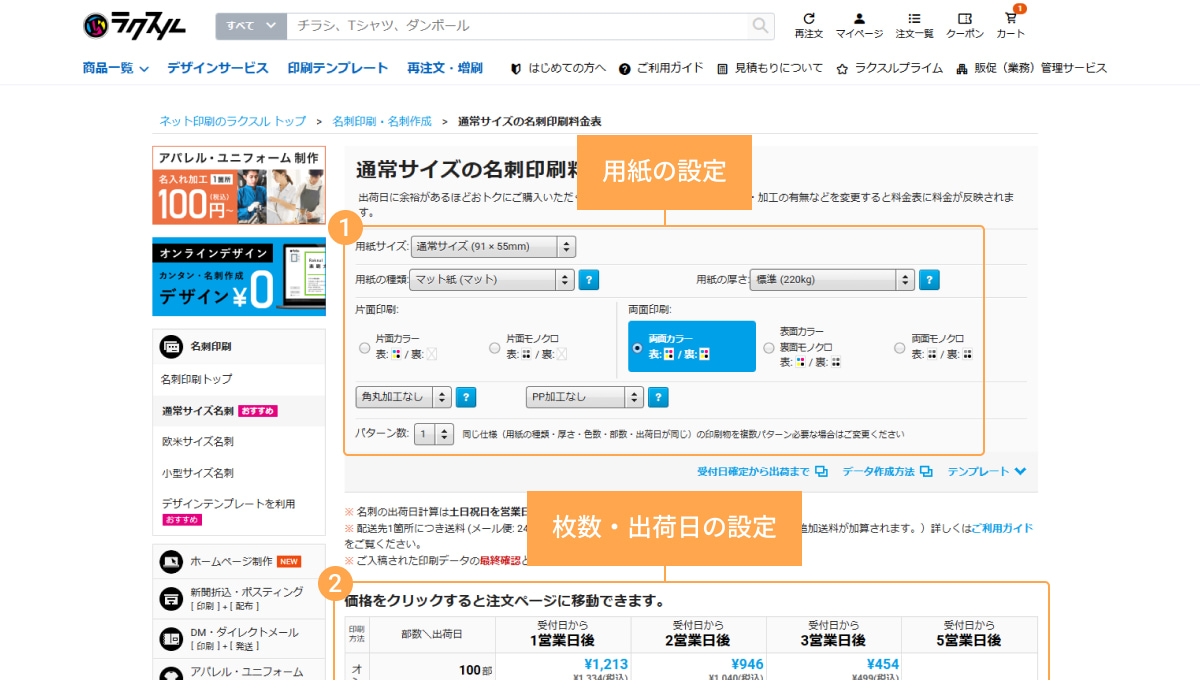Viewport: 1200px width, 680px height.
Task: Open パターン数 dropdown
Action: 433,434
